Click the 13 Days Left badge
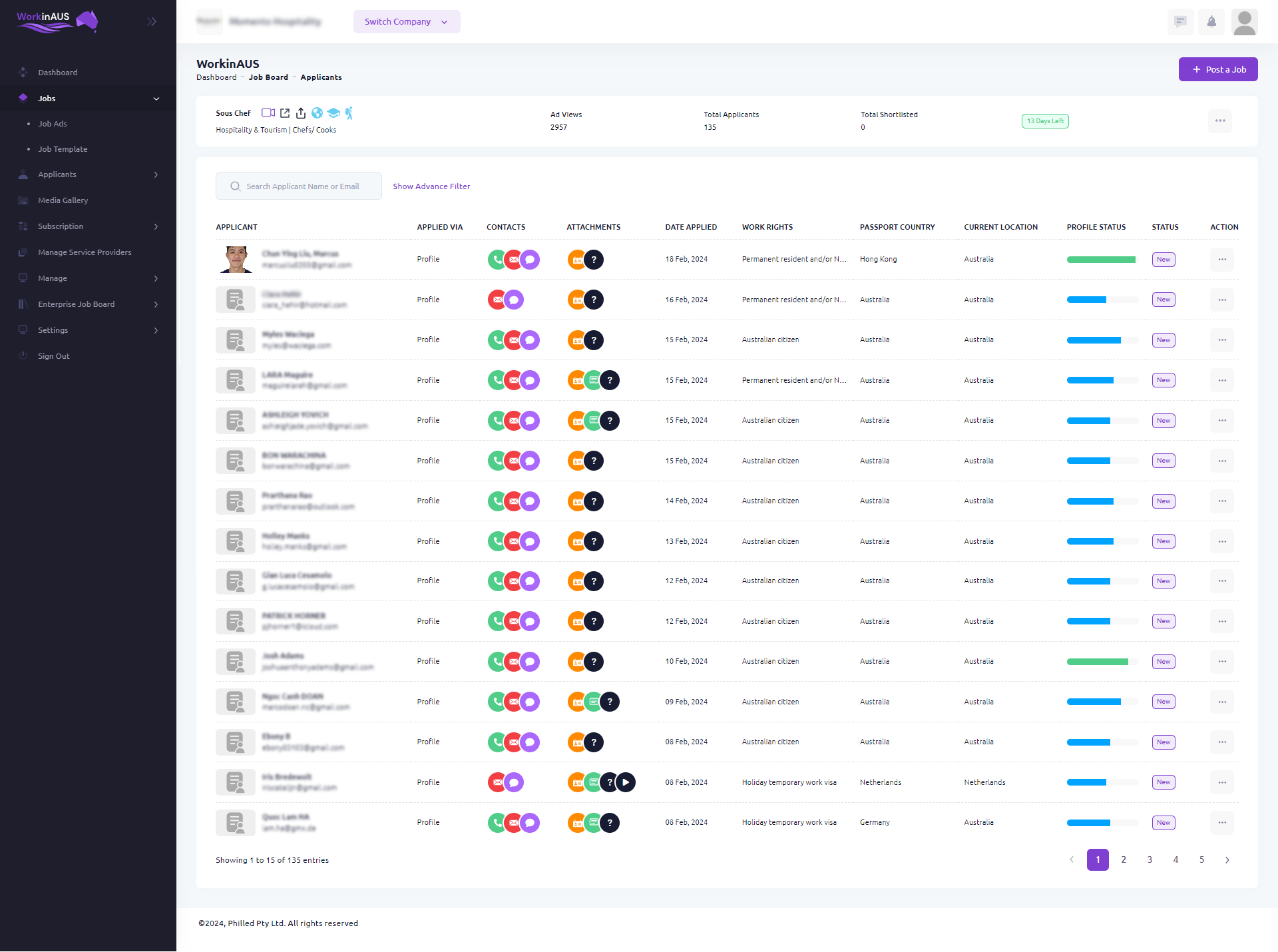1278x952 pixels. [x=1045, y=121]
